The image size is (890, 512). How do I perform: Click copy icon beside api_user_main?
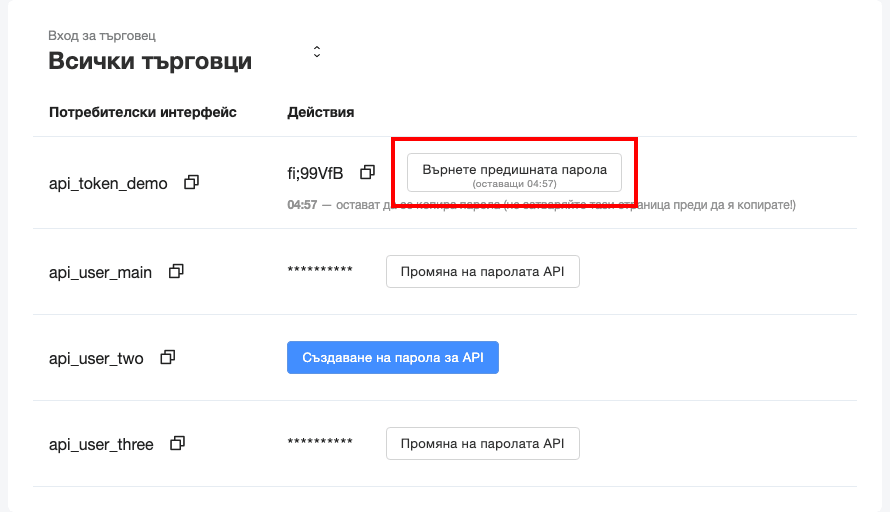coord(177,271)
